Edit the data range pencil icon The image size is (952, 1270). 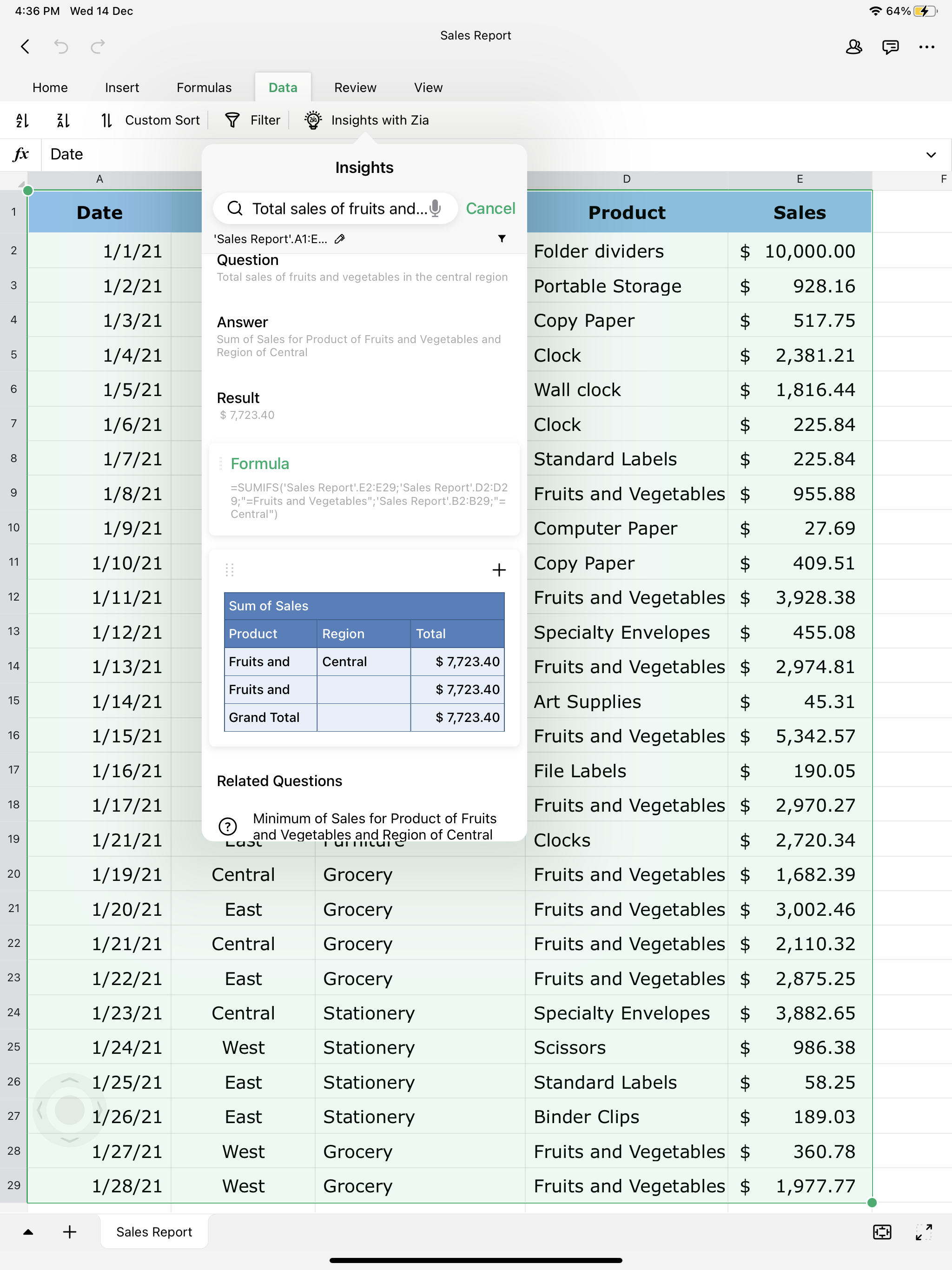click(x=340, y=239)
